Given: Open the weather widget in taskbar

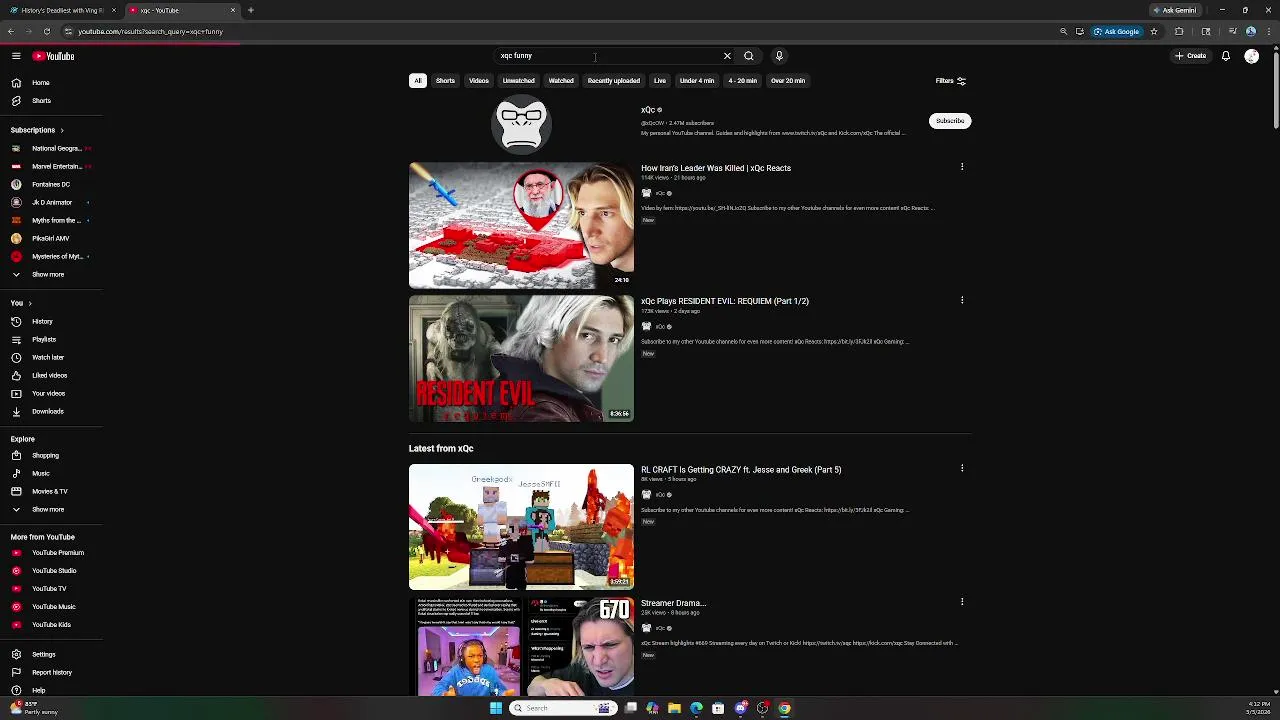Looking at the screenshot, I should tap(34, 708).
